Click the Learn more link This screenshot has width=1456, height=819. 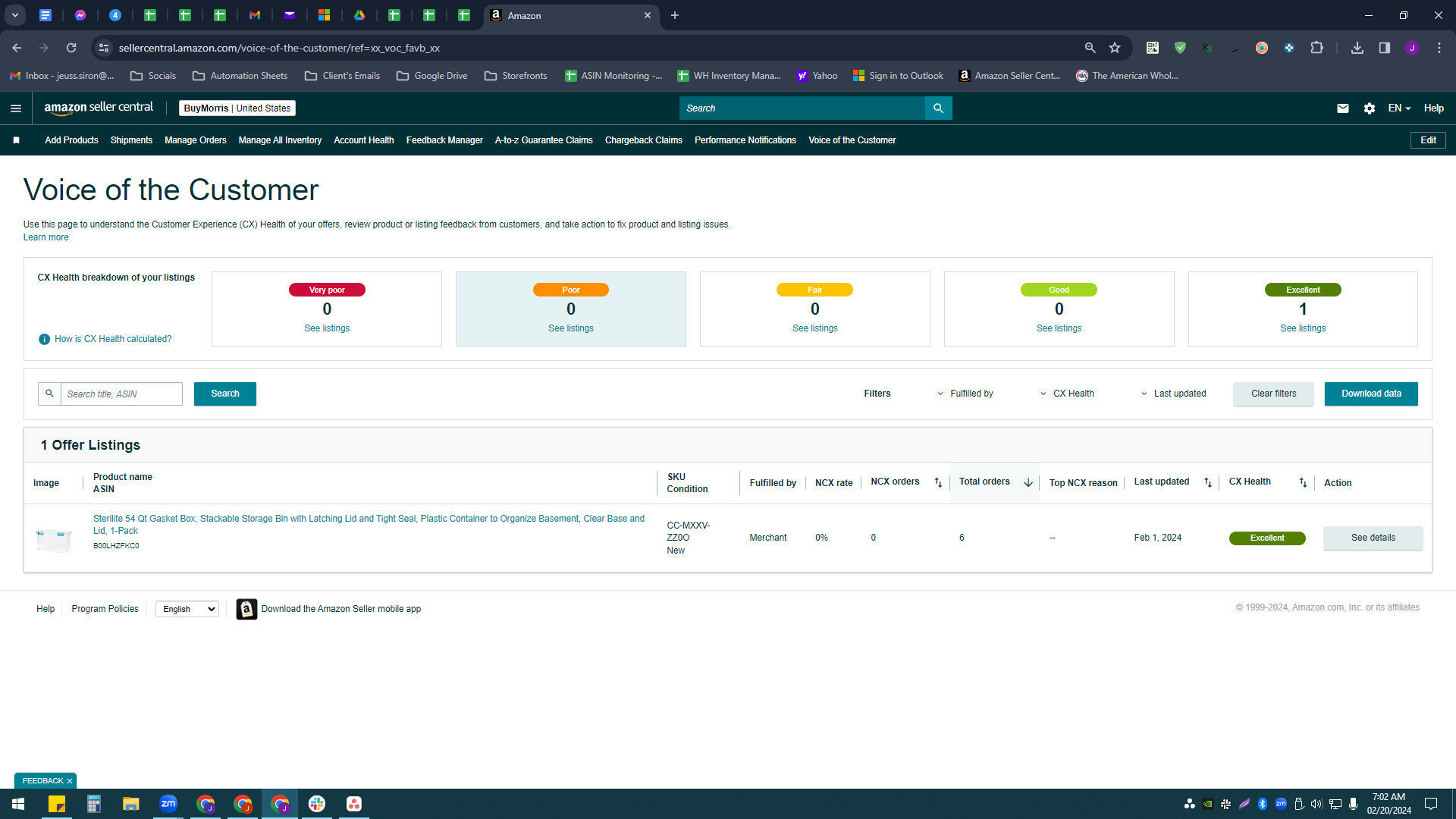point(45,237)
